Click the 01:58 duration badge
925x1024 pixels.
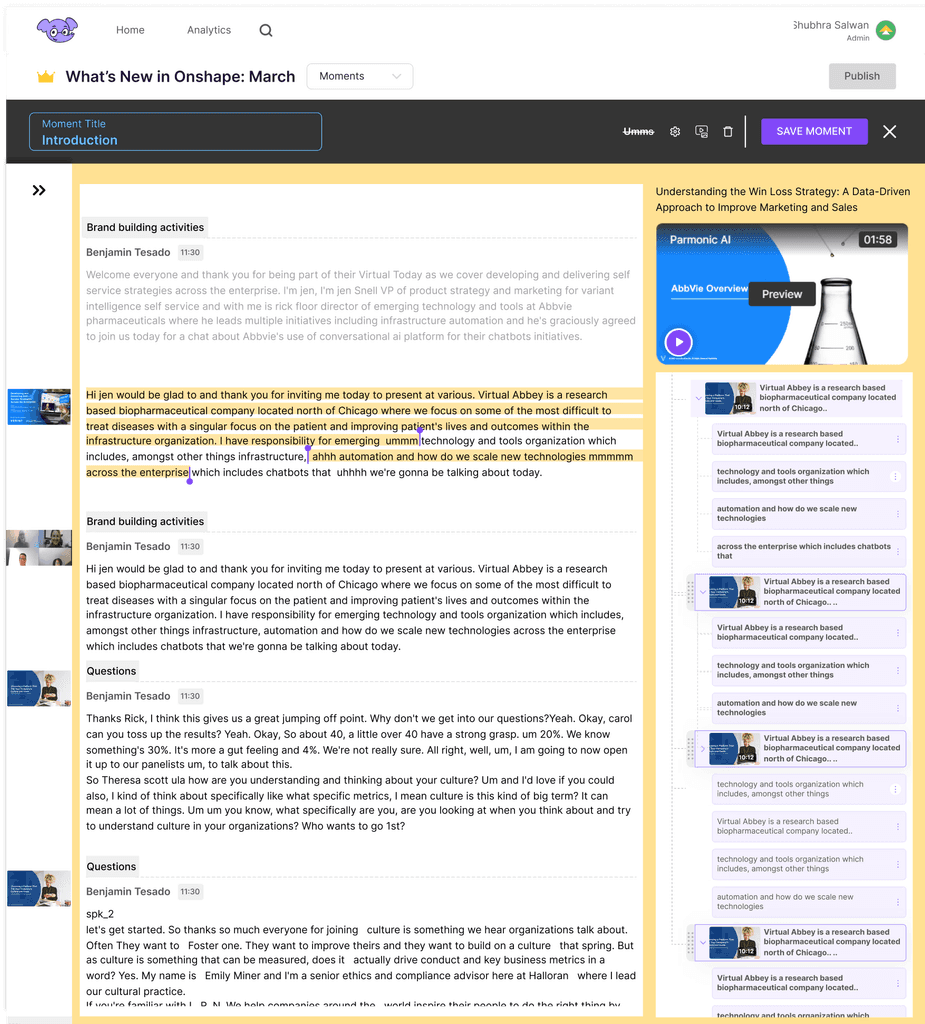click(877, 240)
